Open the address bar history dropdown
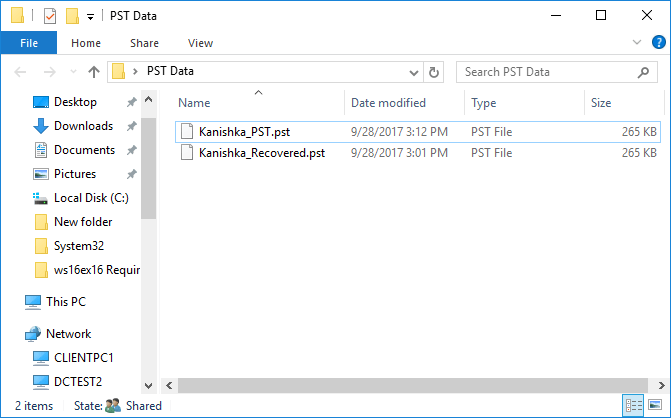671x418 pixels. [x=413, y=72]
